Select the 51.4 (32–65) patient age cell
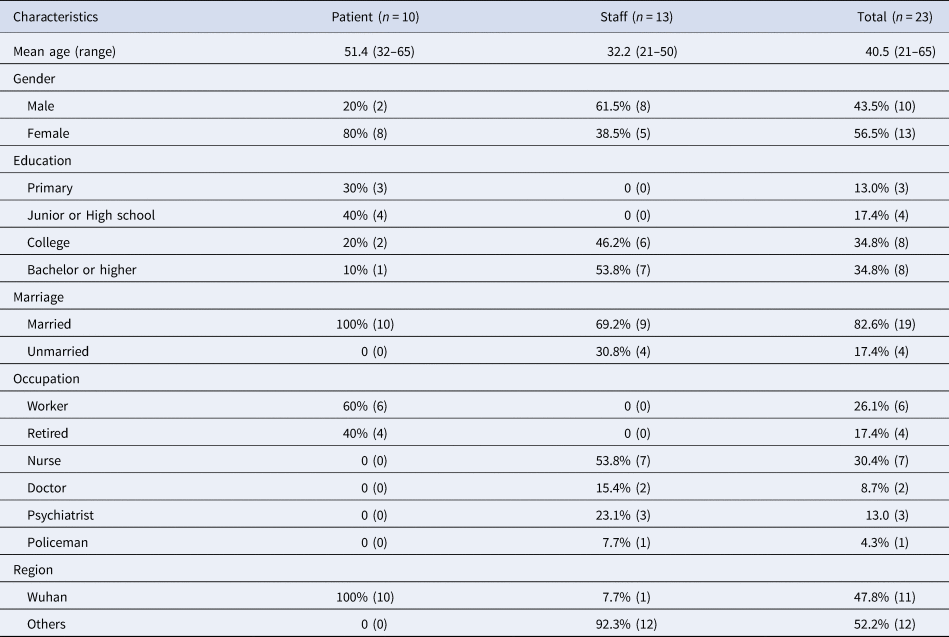 [x=378, y=51]
